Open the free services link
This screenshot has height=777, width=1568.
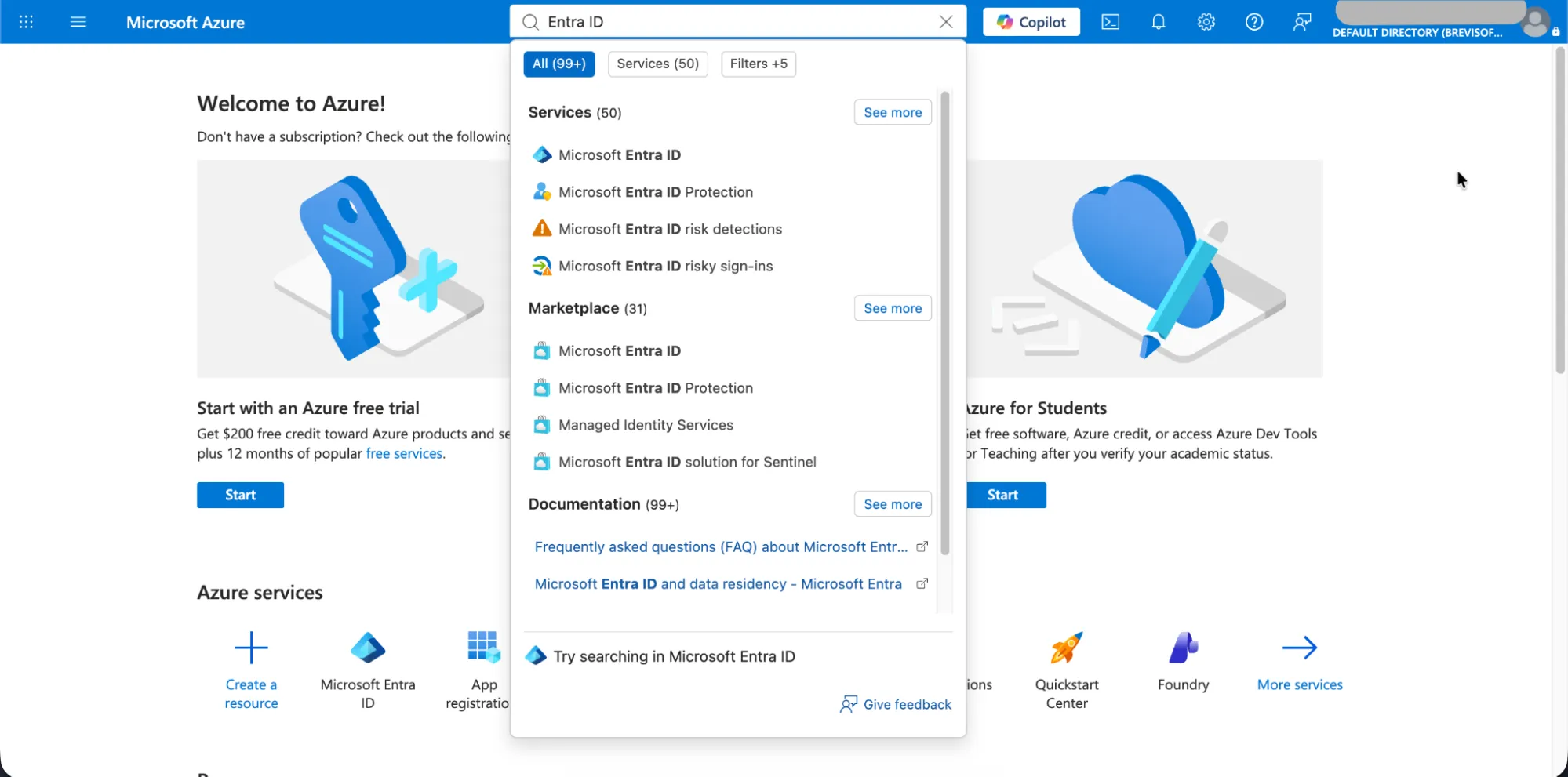(404, 453)
